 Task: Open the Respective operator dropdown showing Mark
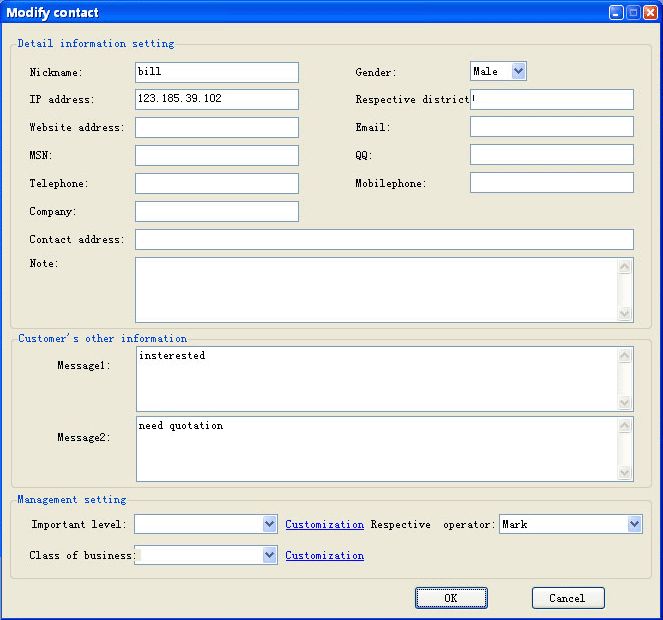point(634,524)
